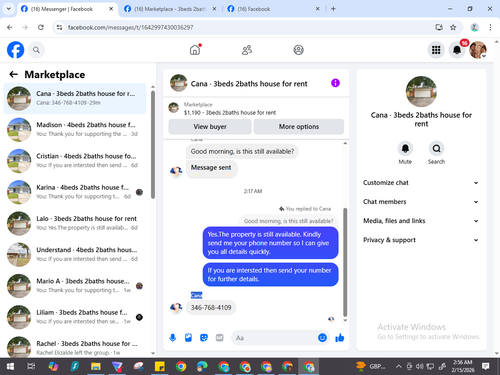
Task: Open the Facebook apps grid menu
Action: pyautogui.click(x=436, y=50)
